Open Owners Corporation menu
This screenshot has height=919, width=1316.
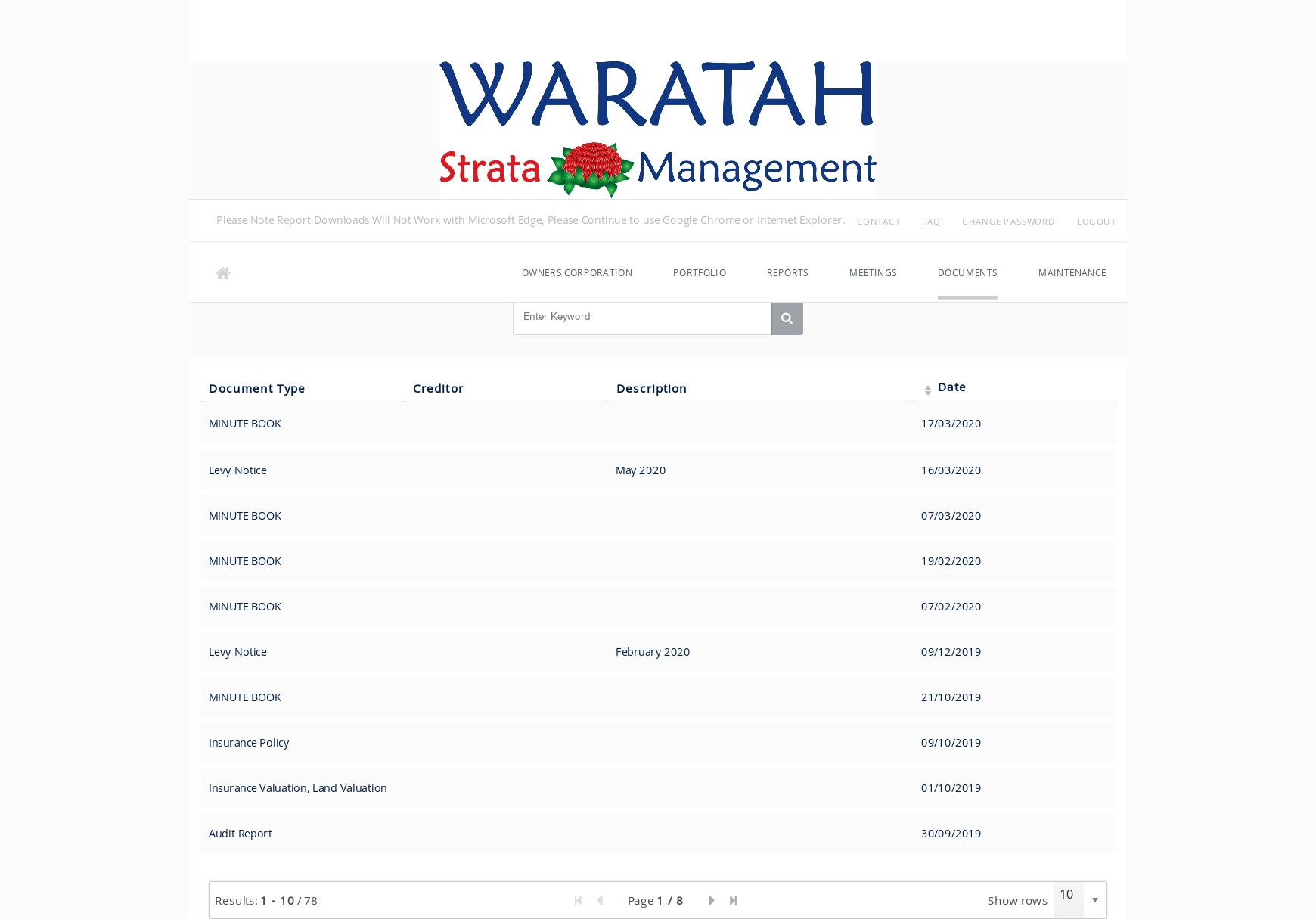pyautogui.click(x=577, y=273)
